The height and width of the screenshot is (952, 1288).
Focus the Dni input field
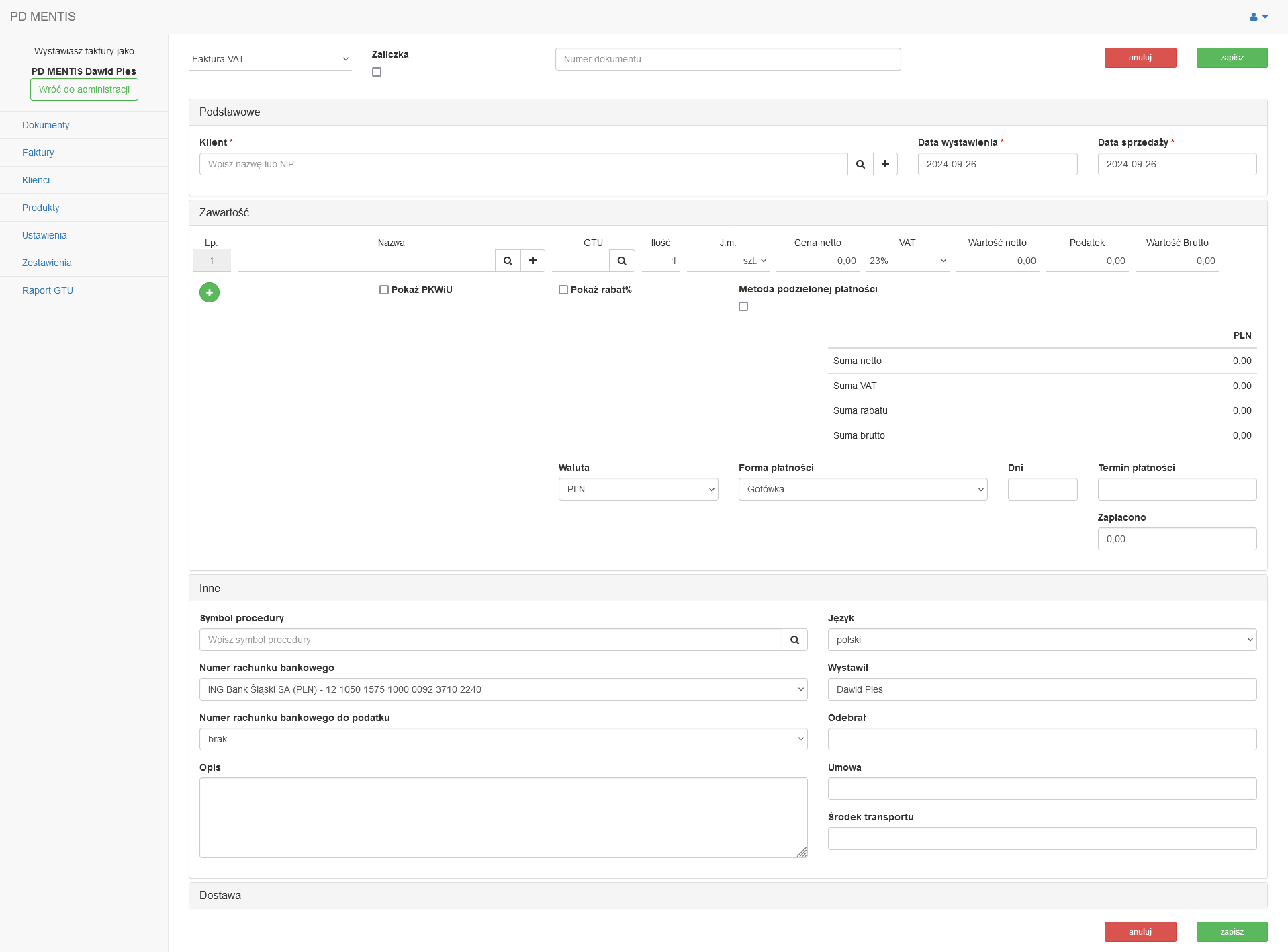(1042, 489)
